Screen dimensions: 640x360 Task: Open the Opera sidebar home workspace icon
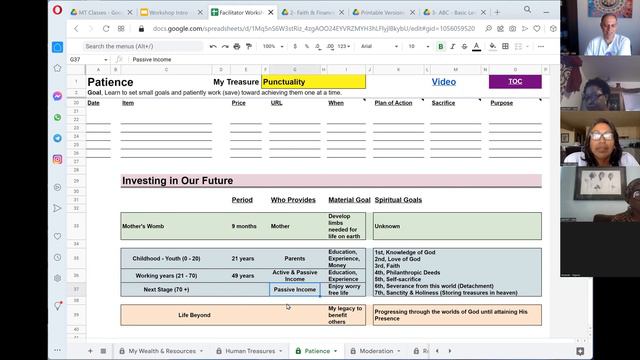(58, 47)
